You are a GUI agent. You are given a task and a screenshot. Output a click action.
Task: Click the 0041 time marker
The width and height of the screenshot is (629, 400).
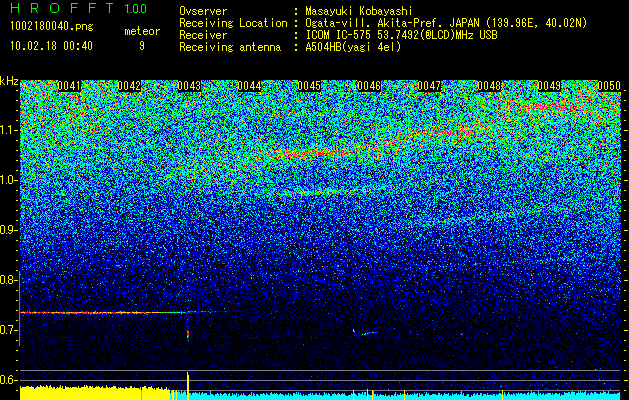click(69, 86)
